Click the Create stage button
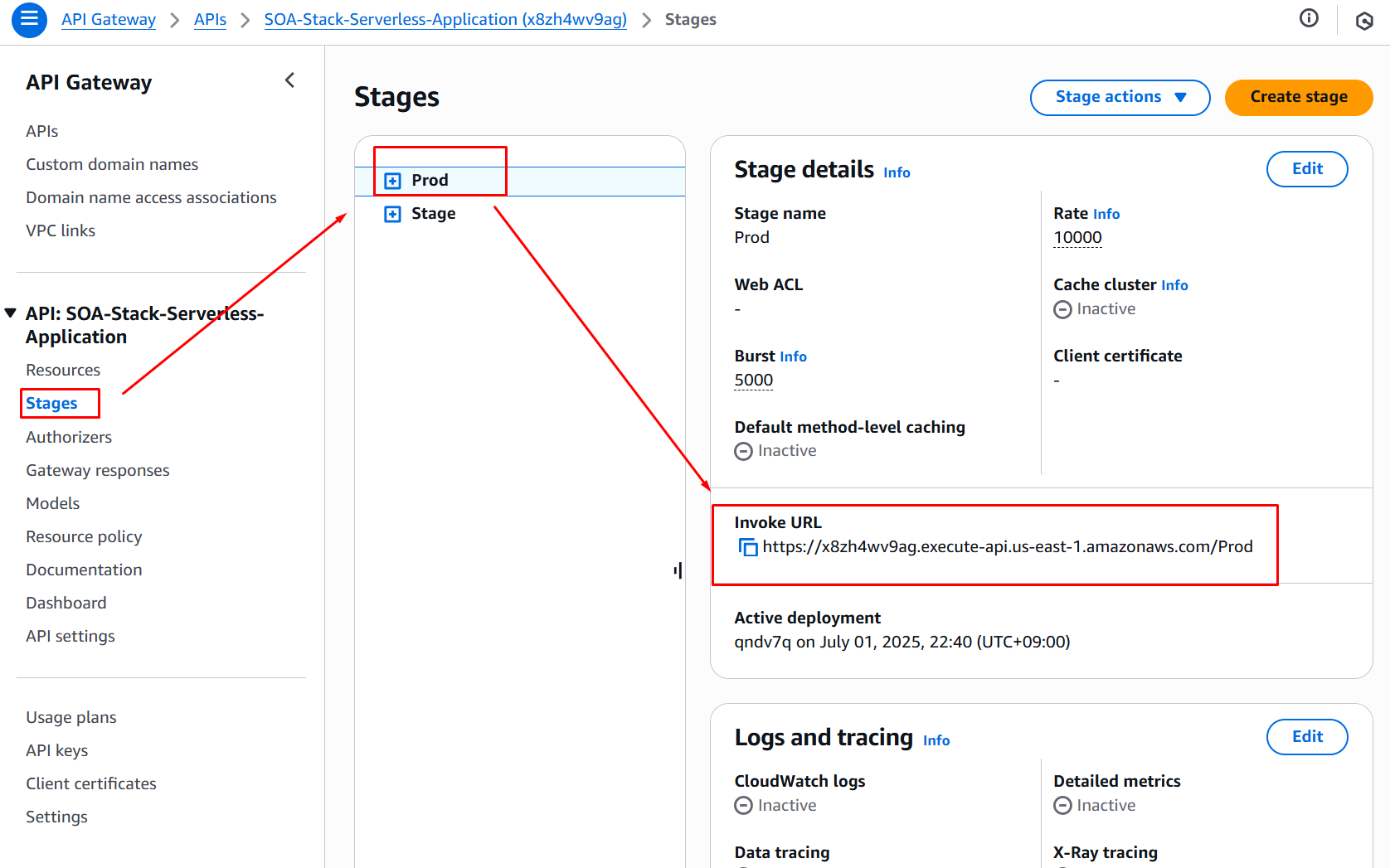 [1298, 97]
